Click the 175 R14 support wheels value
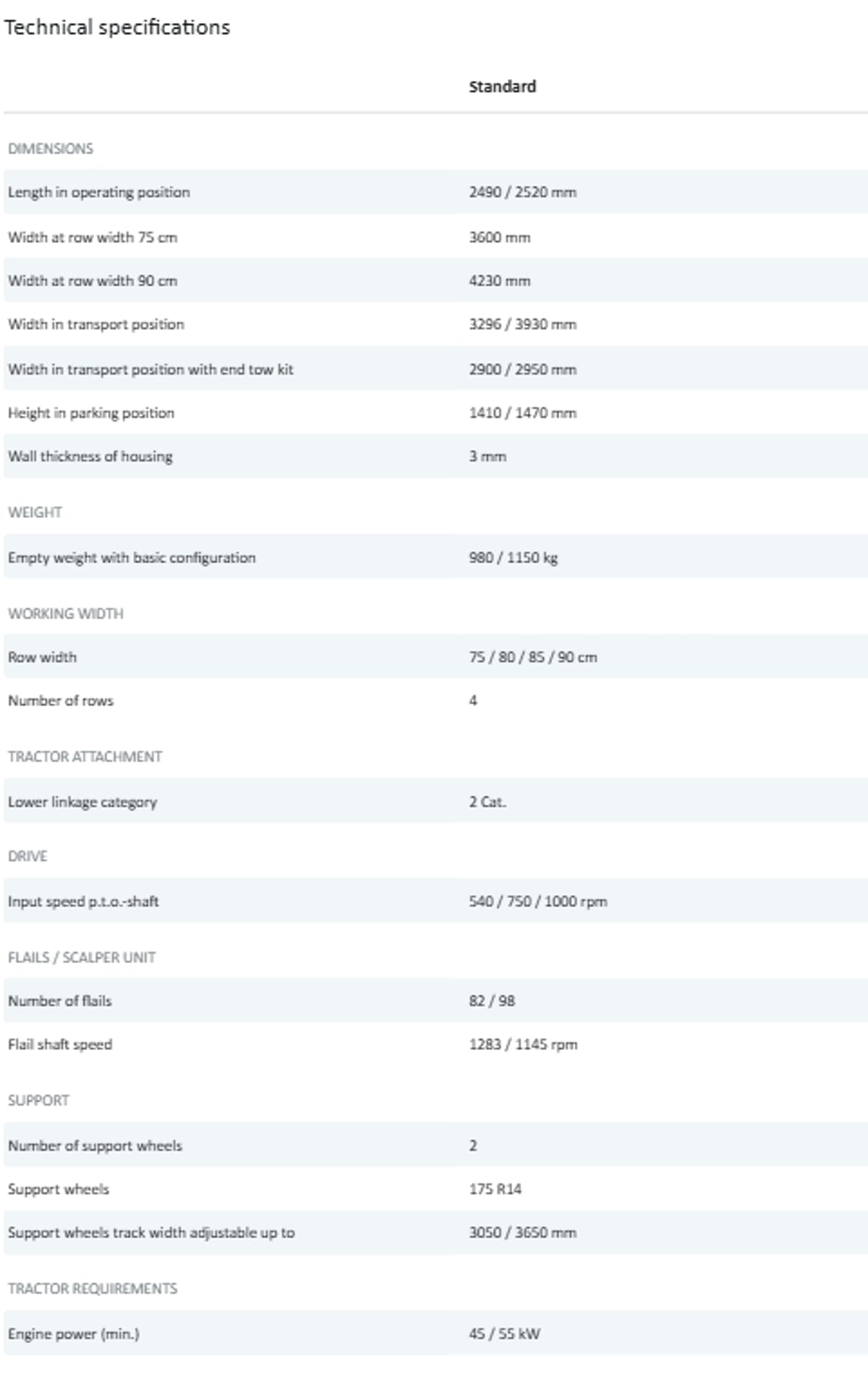868x1377 pixels. (x=495, y=1189)
